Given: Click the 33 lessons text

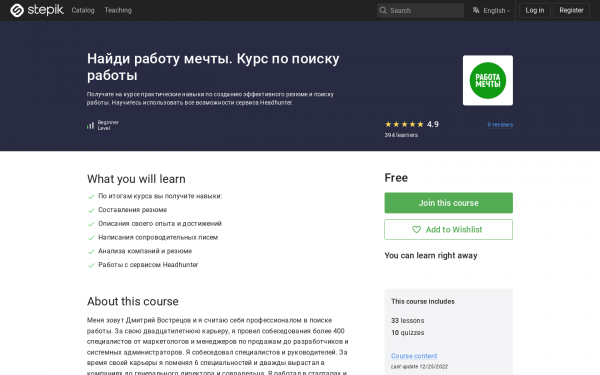Looking at the screenshot, I should point(408,321).
